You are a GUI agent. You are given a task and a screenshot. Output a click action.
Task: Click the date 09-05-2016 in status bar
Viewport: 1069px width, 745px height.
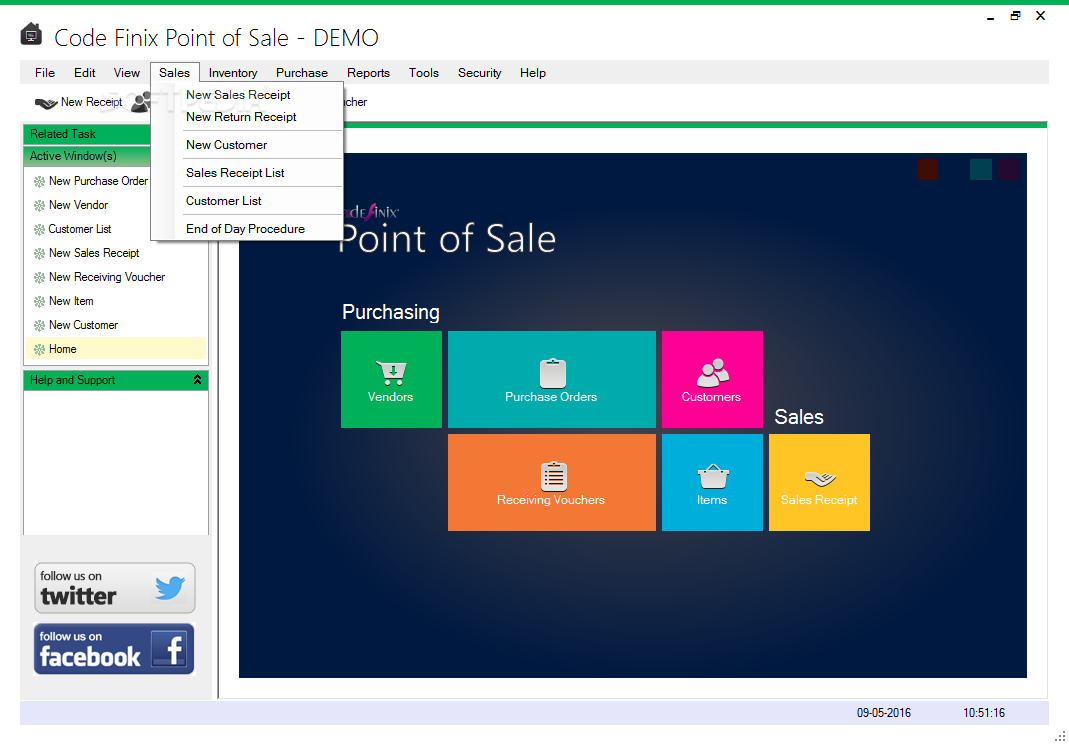[x=884, y=713]
